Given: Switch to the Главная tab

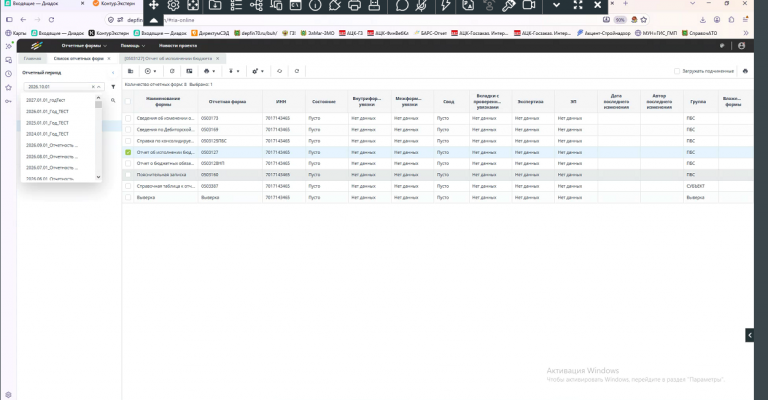Looking at the screenshot, I should point(32,58).
